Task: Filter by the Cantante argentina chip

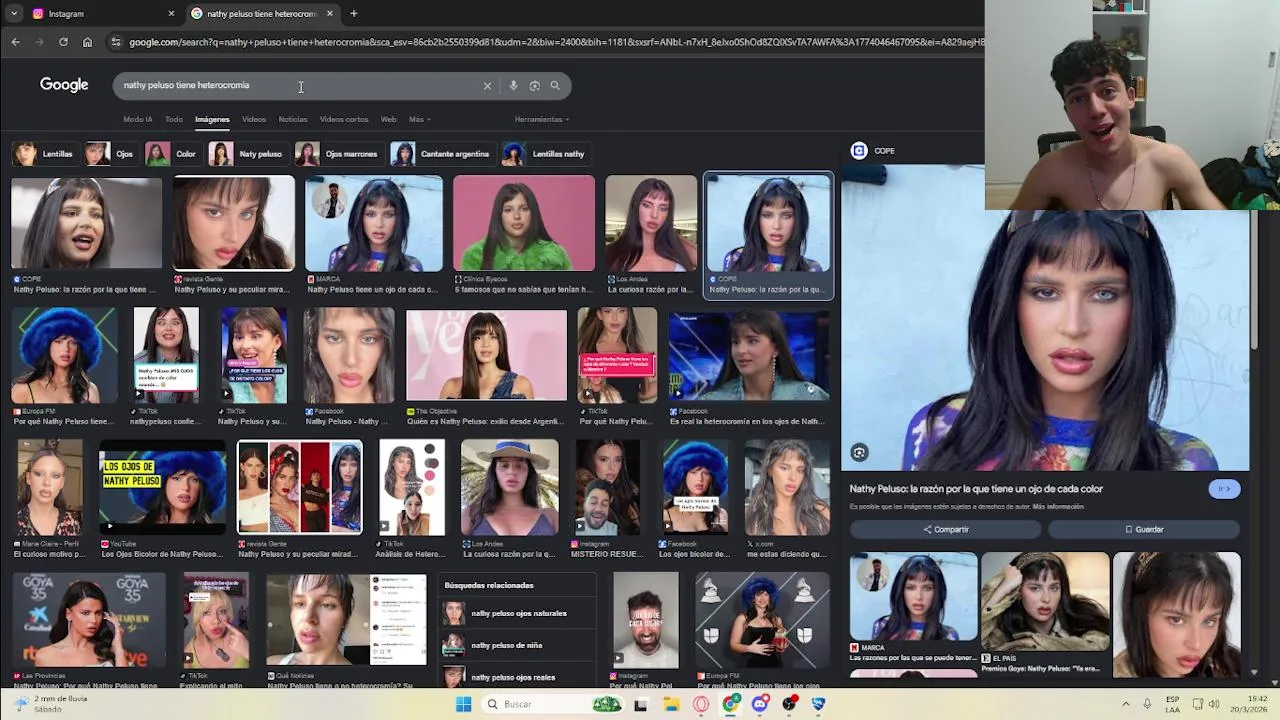Action: pos(442,154)
